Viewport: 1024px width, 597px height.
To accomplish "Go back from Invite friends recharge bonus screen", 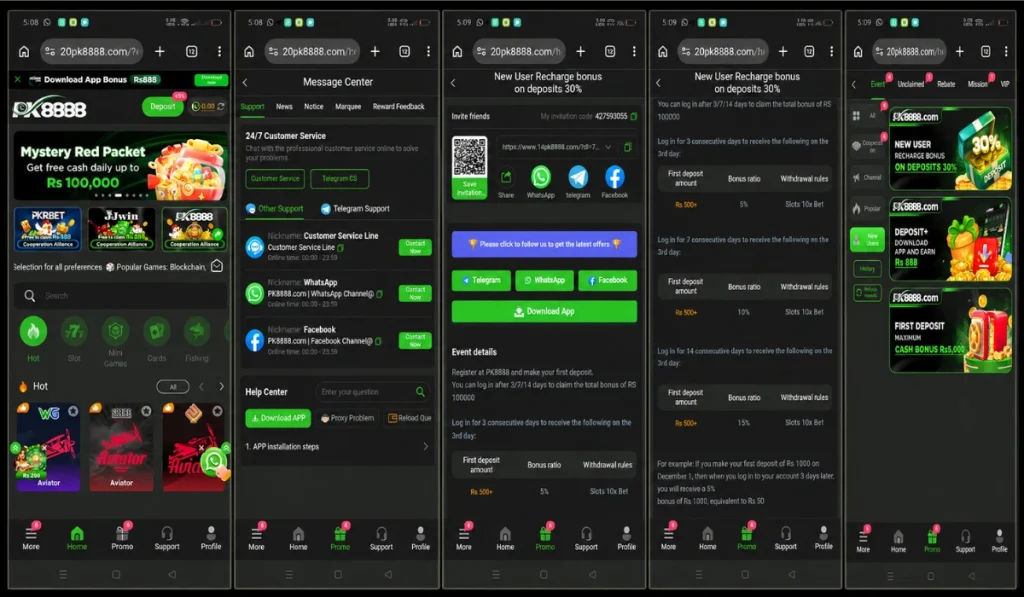I will (x=453, y=83).
